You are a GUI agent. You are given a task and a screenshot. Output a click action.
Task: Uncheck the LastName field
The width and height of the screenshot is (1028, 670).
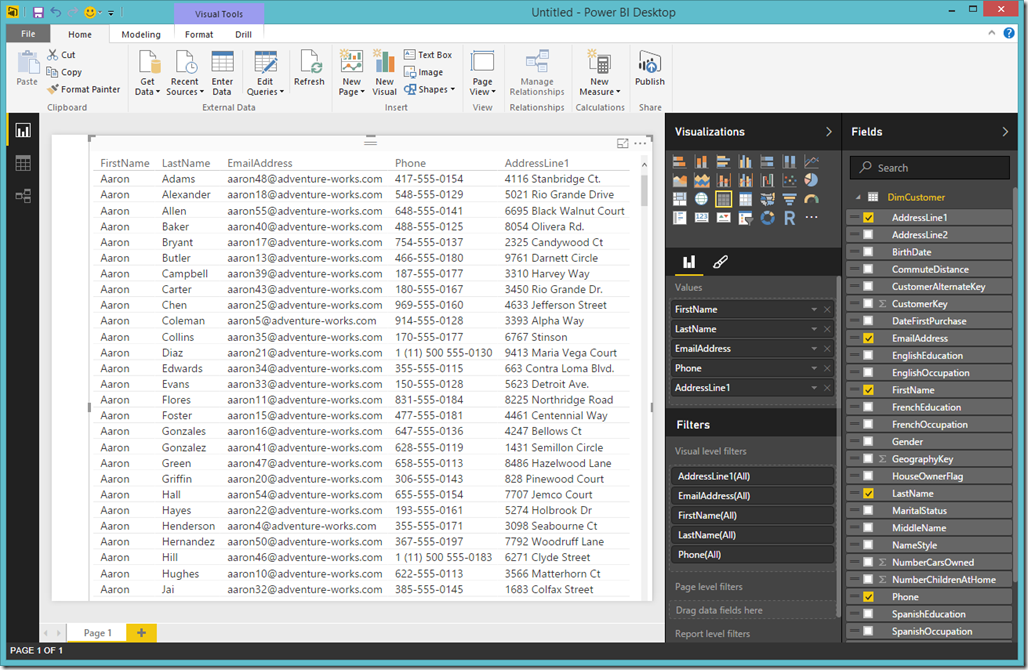pyautogui.click(x=868, y=494)
